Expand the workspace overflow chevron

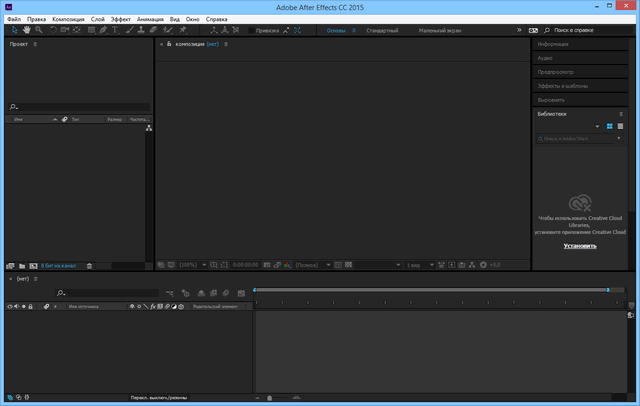click(x=519, y=31)
